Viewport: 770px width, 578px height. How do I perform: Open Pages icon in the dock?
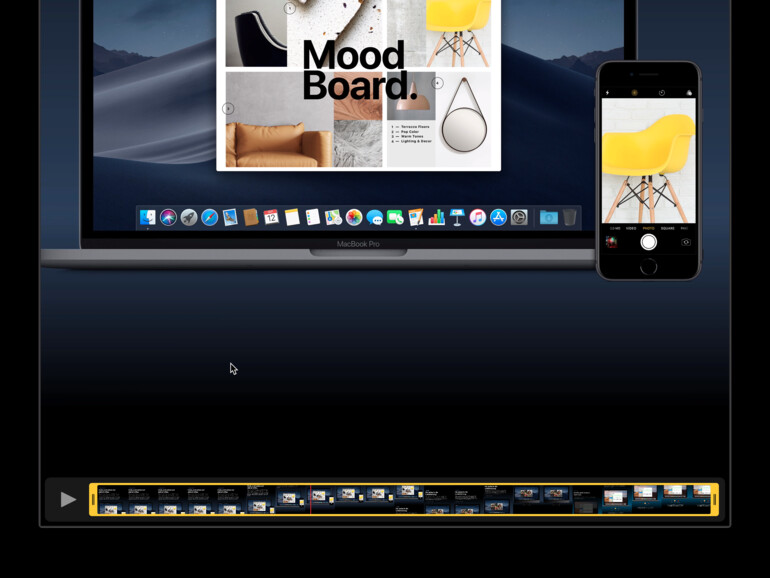[415, 217]
